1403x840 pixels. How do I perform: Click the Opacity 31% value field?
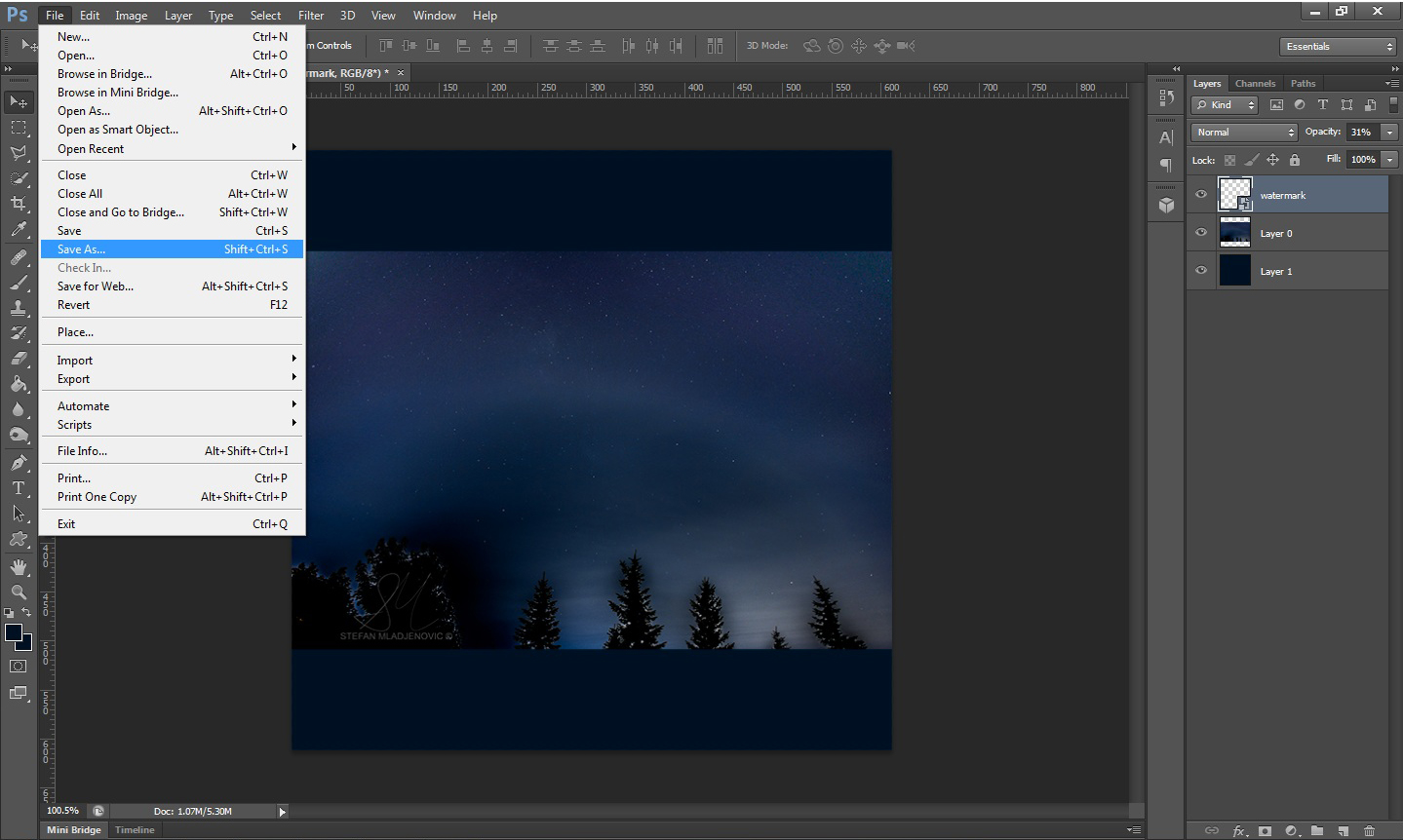click(x=1362, y=133)
